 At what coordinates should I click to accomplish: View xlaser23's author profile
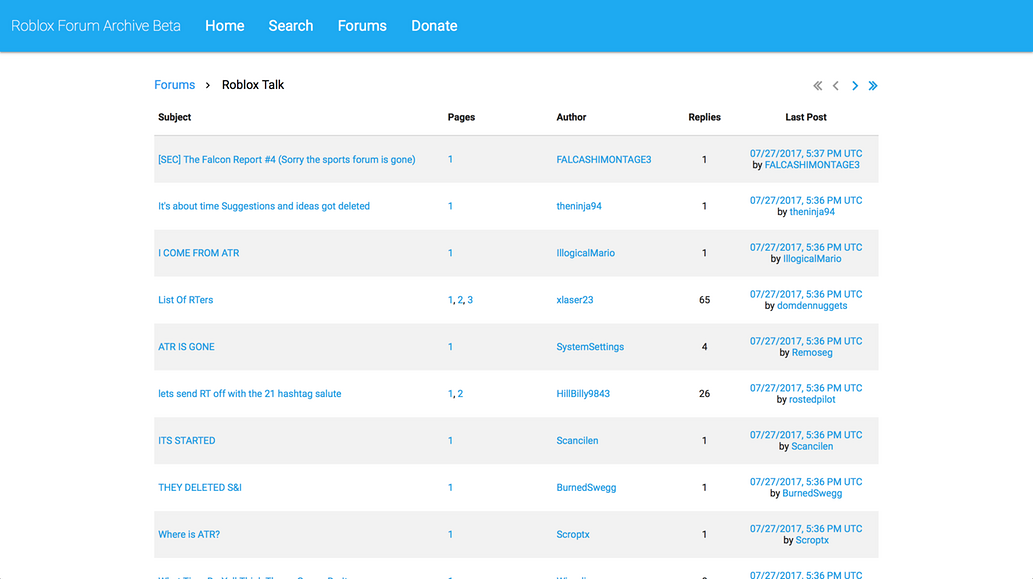click(x=575, y=299)
